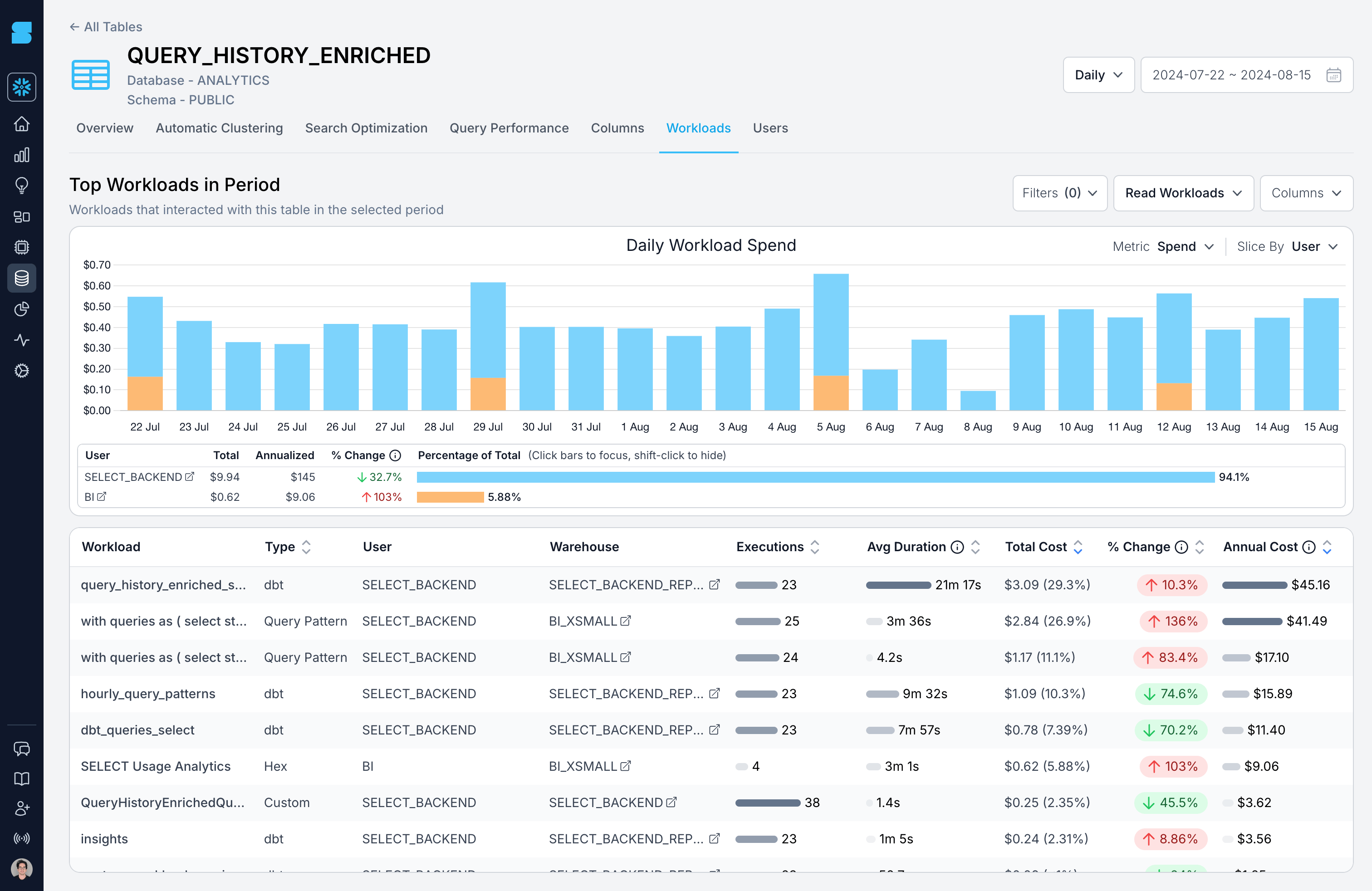
Task: Open the query_history_enriched_s... workload
Action: click(x=163, y=584)
